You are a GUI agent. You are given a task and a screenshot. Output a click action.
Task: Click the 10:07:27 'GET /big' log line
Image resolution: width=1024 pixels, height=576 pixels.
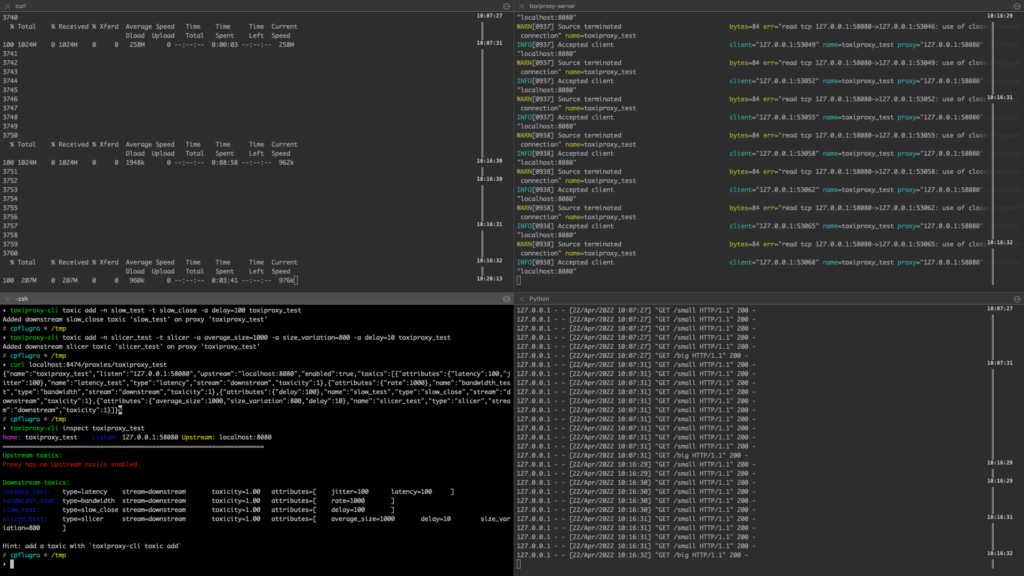point(632,356)
